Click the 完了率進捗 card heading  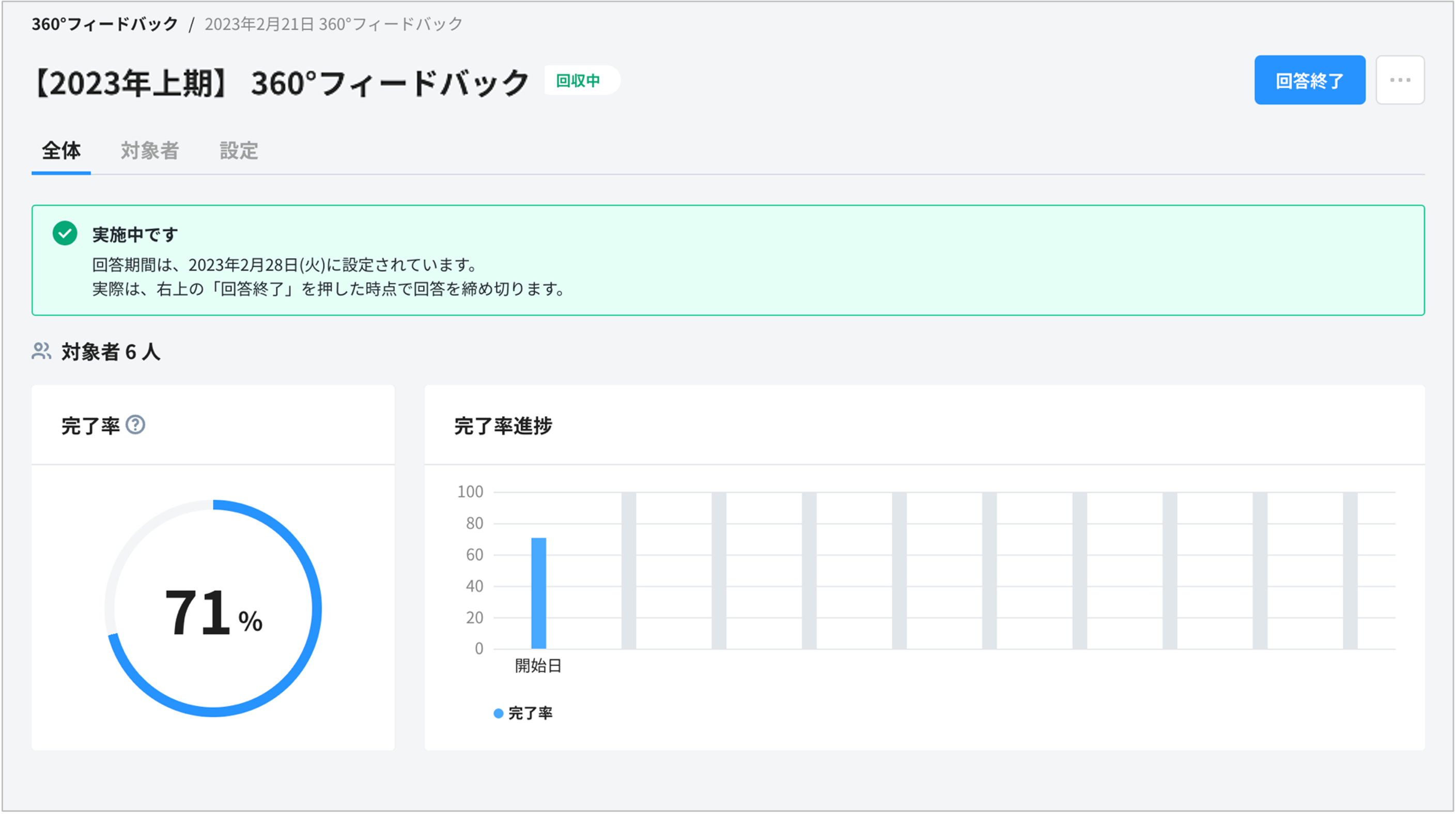(x=503, y=426)
